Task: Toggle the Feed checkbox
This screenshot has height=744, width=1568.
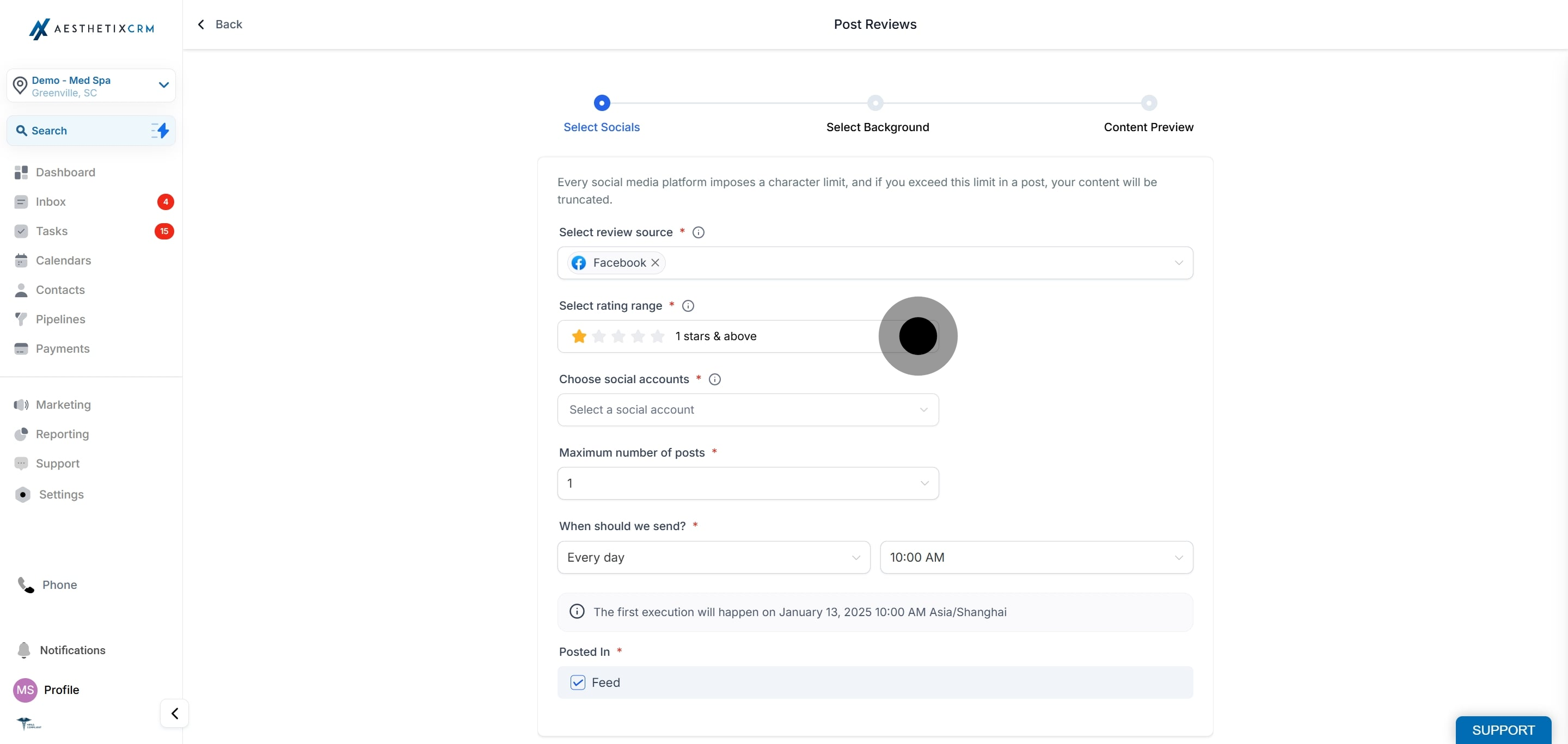Action: coord(578,682)
